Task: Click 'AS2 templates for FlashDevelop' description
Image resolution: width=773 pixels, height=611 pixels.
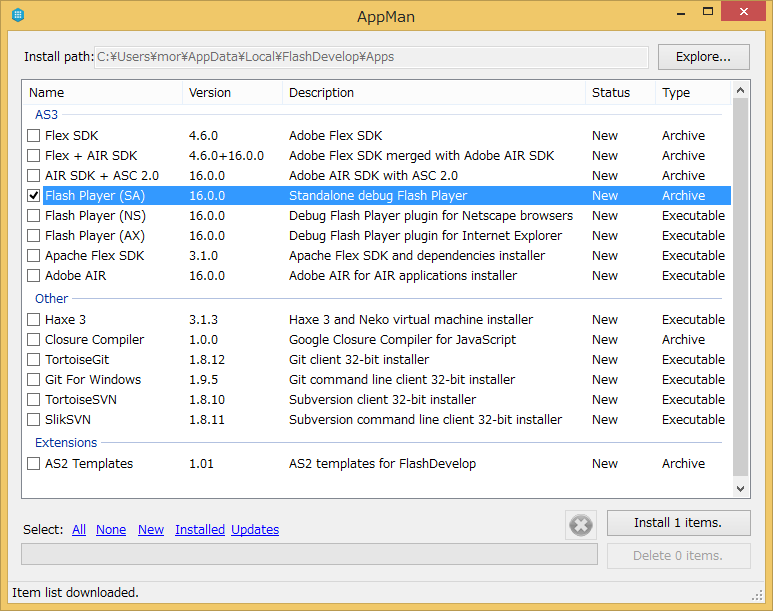Action: [x=383, y=464]
